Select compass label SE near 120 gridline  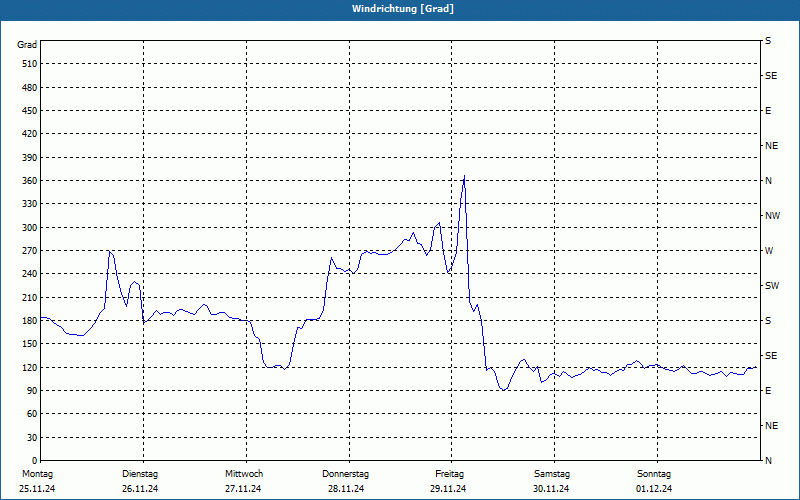(x=771, y=356)
